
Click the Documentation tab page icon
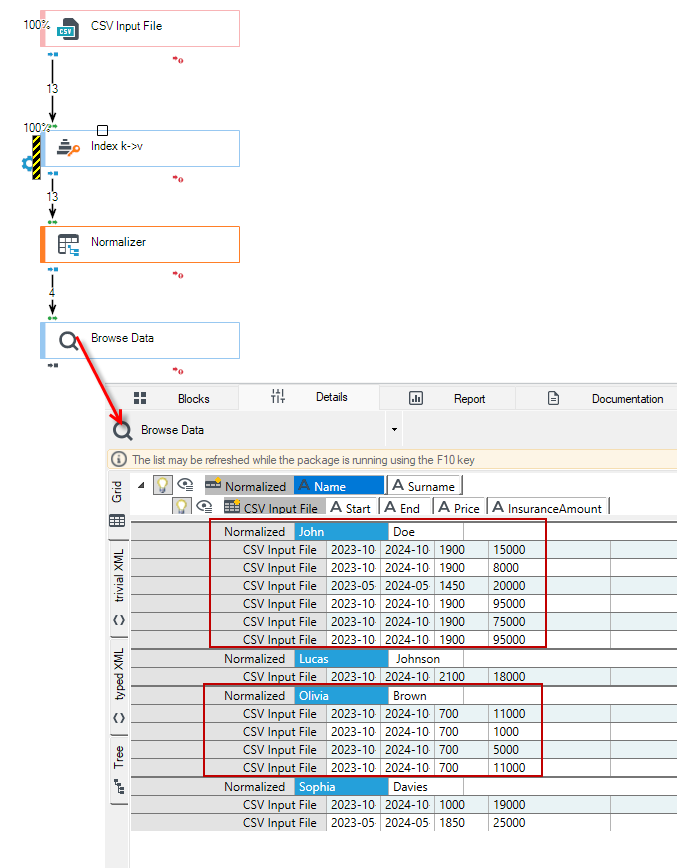(x=553, y=398)
